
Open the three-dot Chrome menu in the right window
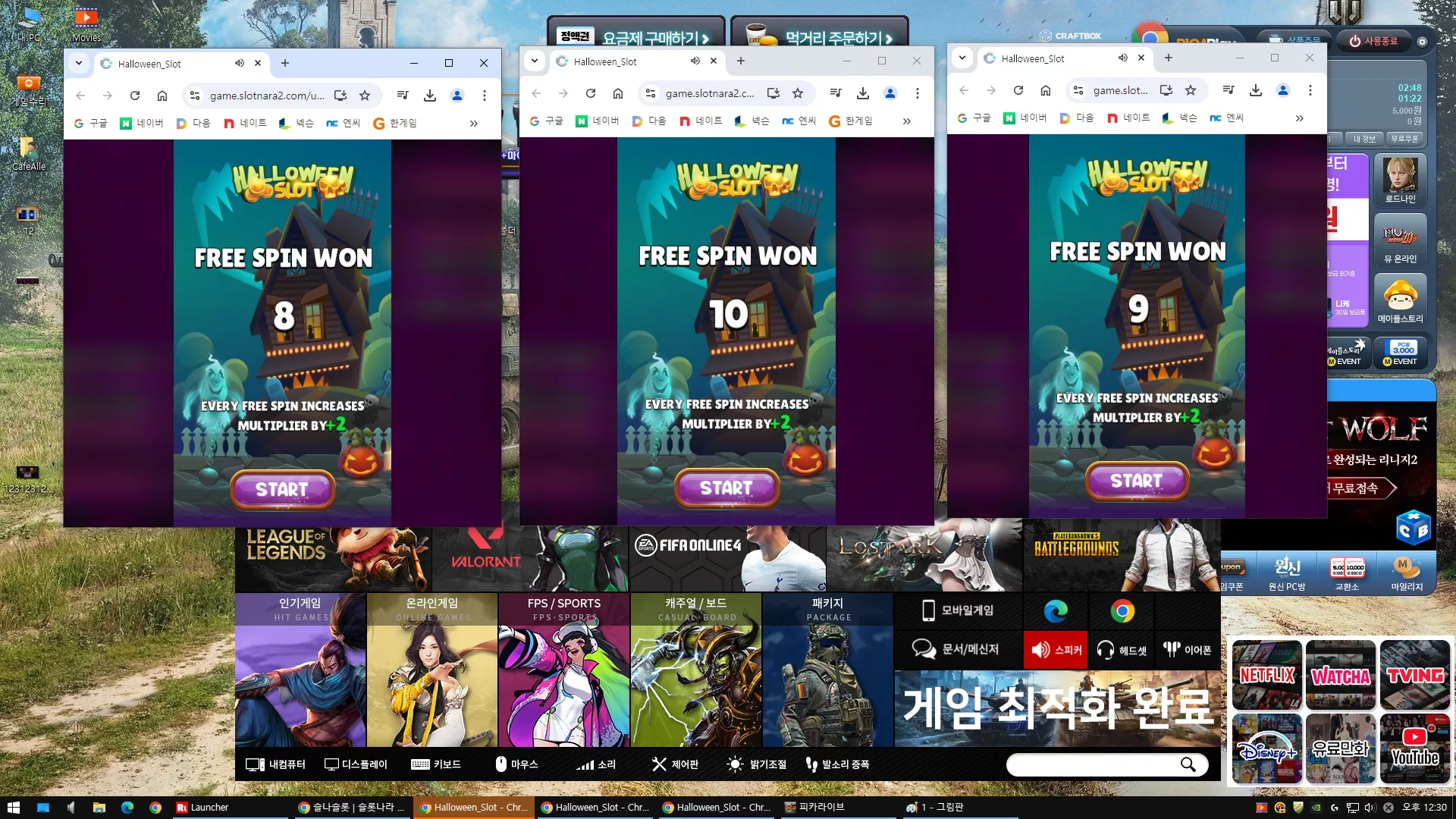[x=1310, y=90]
